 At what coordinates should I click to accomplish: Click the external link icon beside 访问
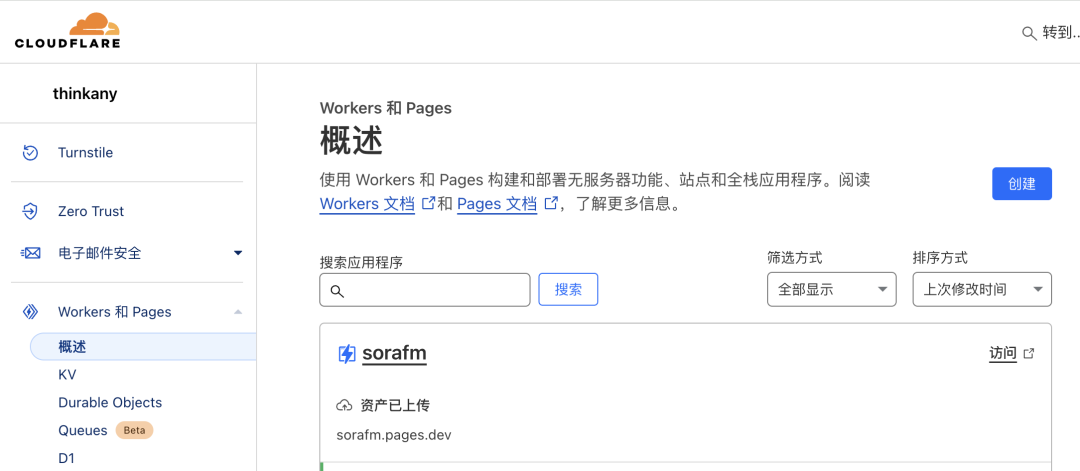[x=1029, y=353]
